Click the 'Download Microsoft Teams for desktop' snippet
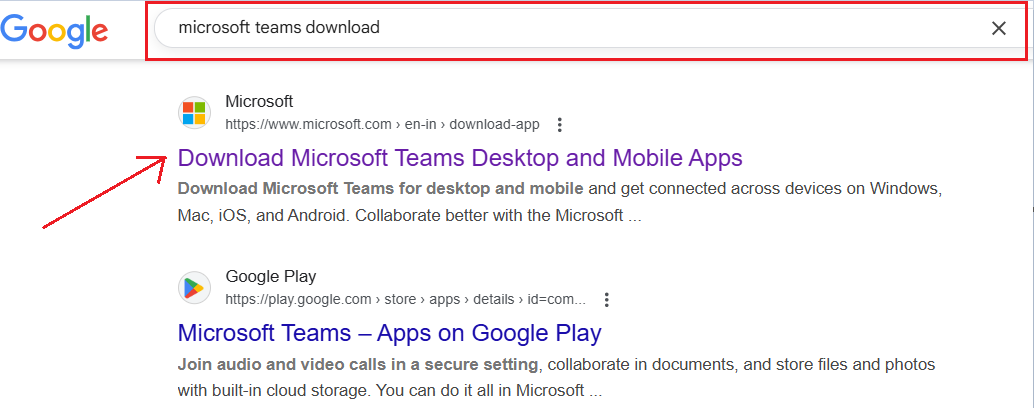 tap(558, 202)
